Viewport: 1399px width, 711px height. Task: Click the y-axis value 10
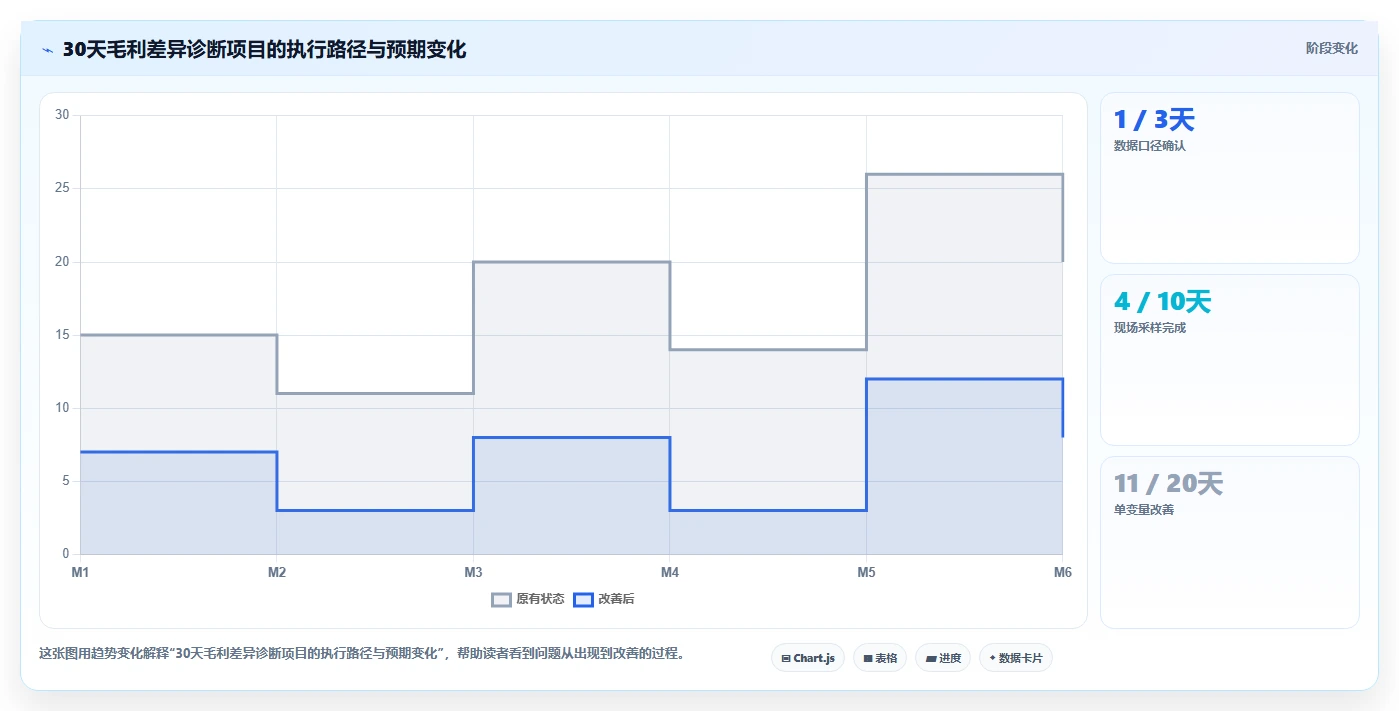62,408
